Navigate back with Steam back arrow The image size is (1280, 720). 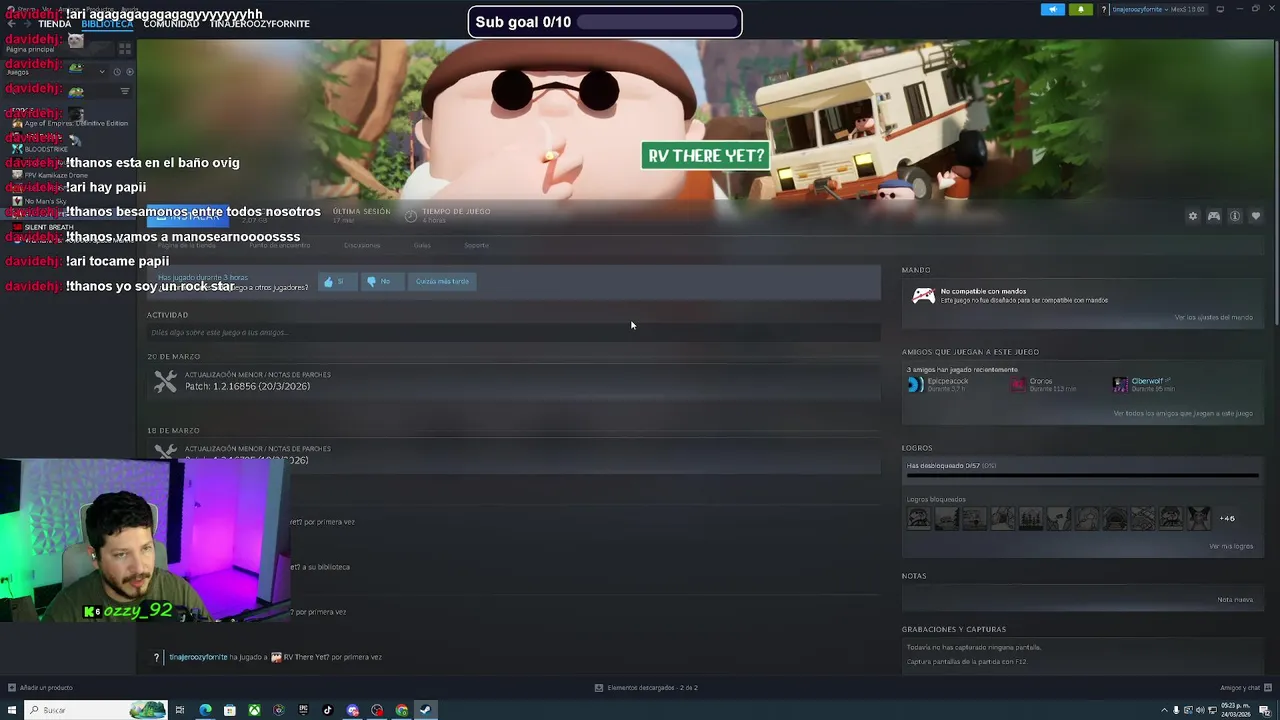point(11,24)
